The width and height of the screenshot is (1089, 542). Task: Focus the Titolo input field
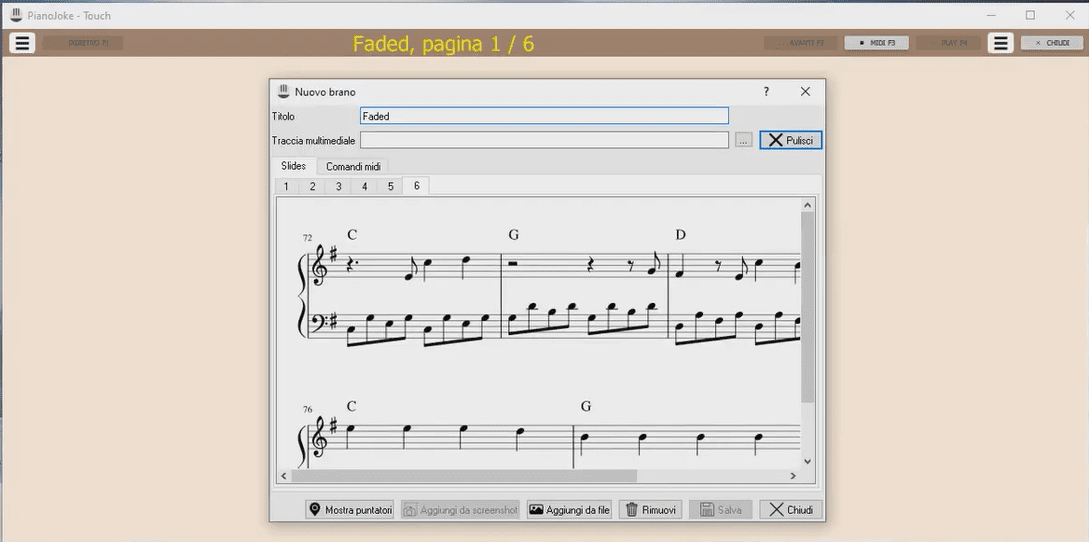coord(544,116)
